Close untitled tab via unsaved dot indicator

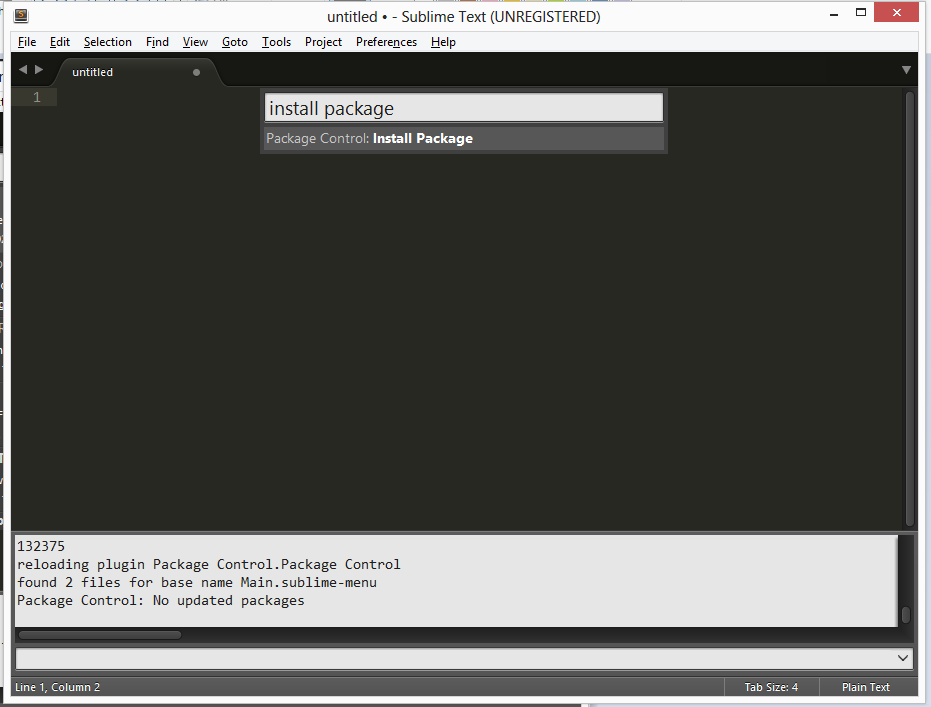pyautogui.click(x=197, y=72)
